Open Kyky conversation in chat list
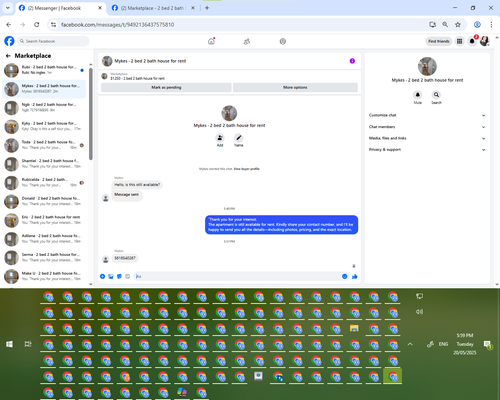The width and height of the screenshot is (500, 400). [44, 126]
